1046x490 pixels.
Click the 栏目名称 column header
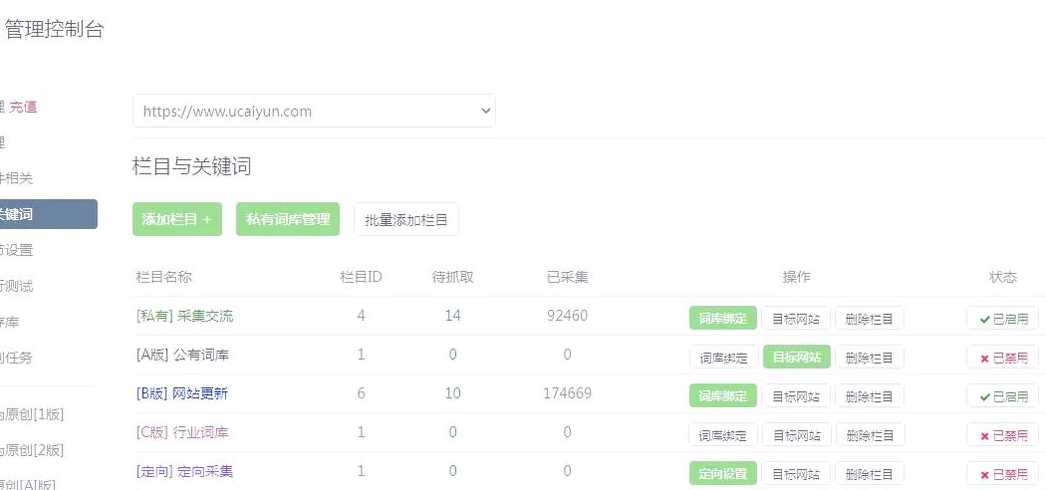(163, 277)
